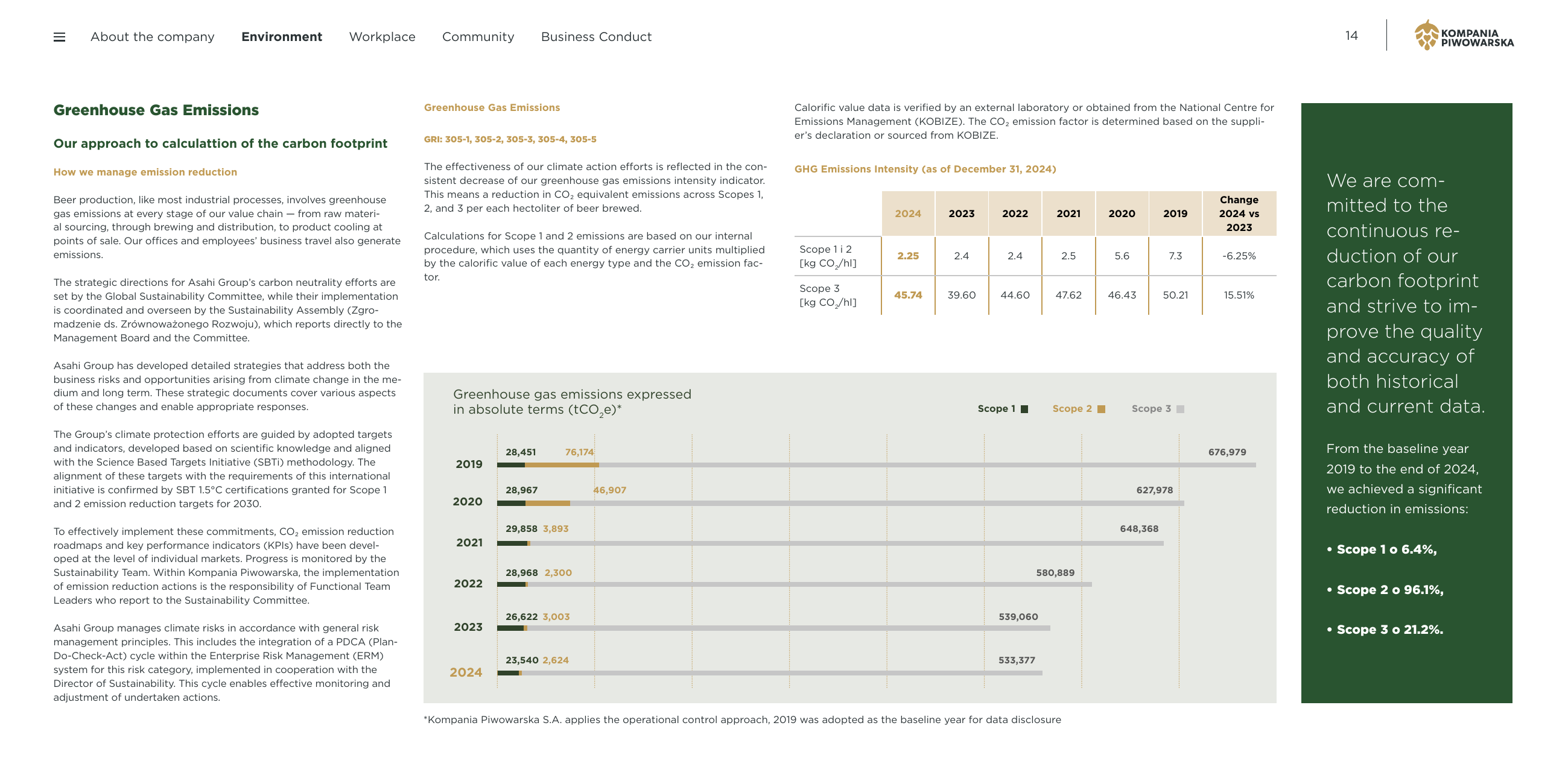Image resolution: width=1568 pixels, height=784 pixels.
Task: Select the 15.51% change cell
Action: click(1239, 296)
